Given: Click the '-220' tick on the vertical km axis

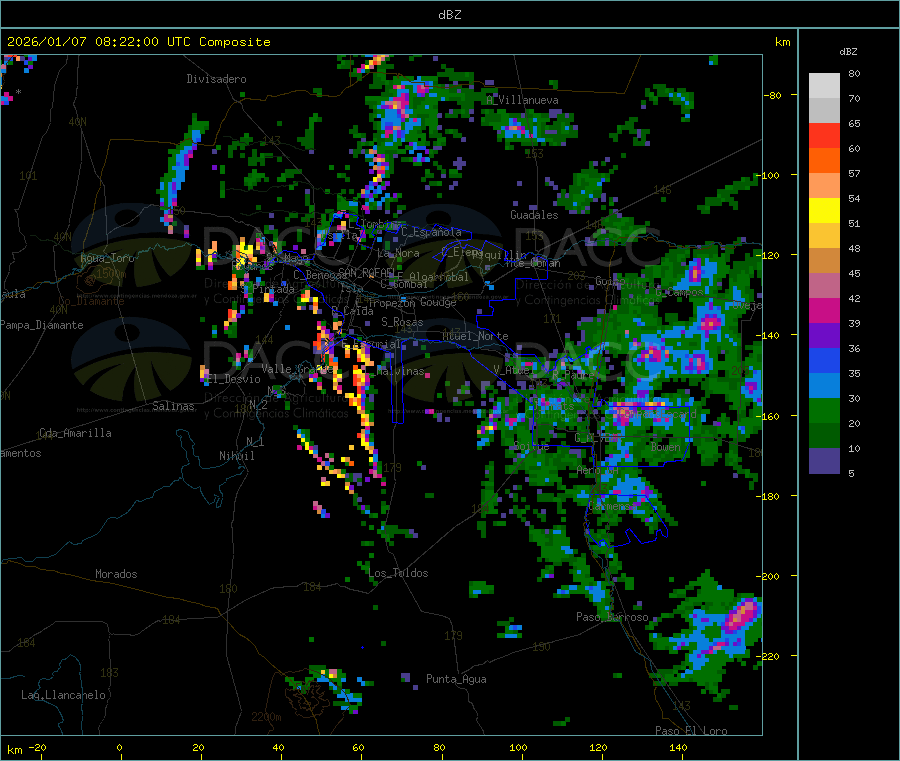Looking at the screenshot, I should pos(768,657).
